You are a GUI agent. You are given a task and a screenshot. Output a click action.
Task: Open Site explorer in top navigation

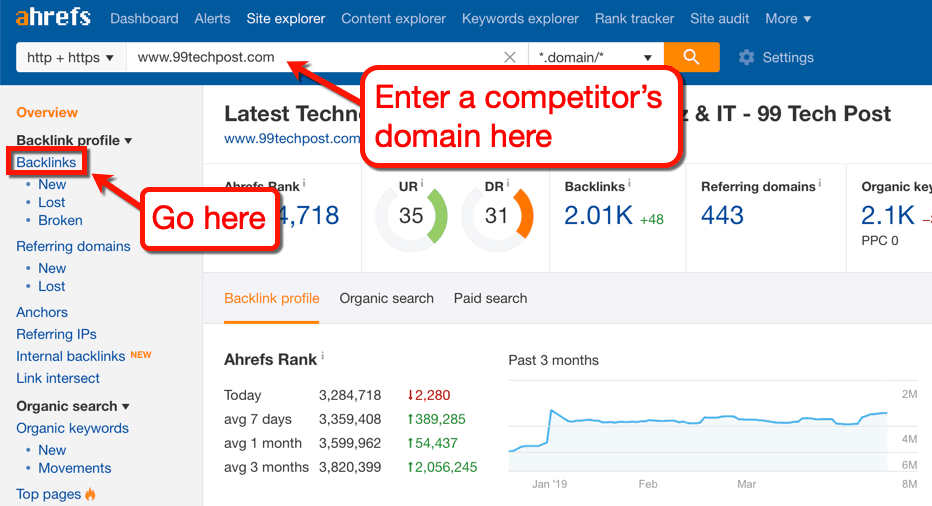[286, 18]
